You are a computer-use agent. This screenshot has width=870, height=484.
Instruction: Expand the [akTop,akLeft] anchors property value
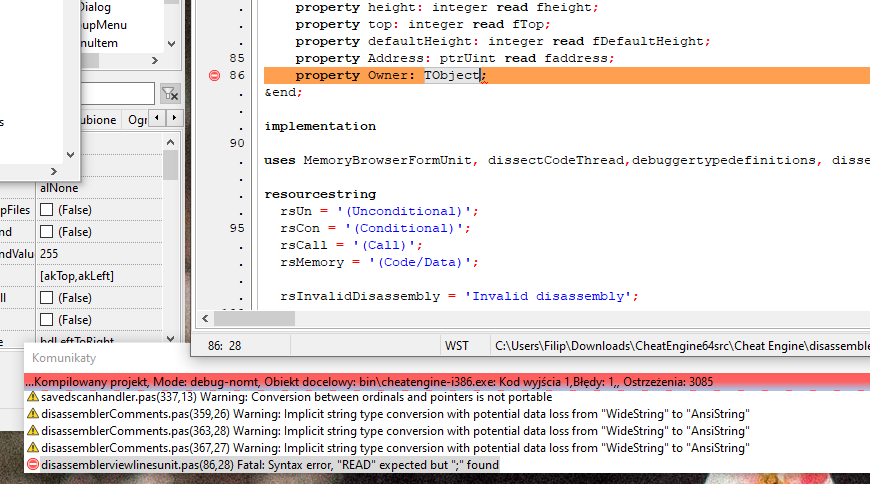coord(98,276)
